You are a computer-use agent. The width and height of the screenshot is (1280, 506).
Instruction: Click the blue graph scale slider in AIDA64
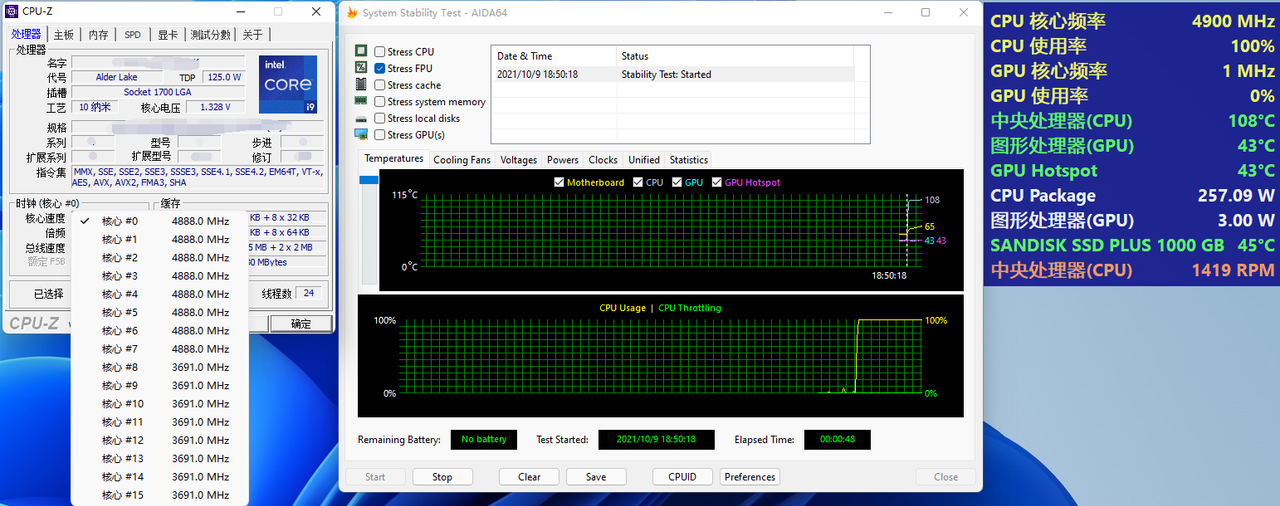pos(369,180)
